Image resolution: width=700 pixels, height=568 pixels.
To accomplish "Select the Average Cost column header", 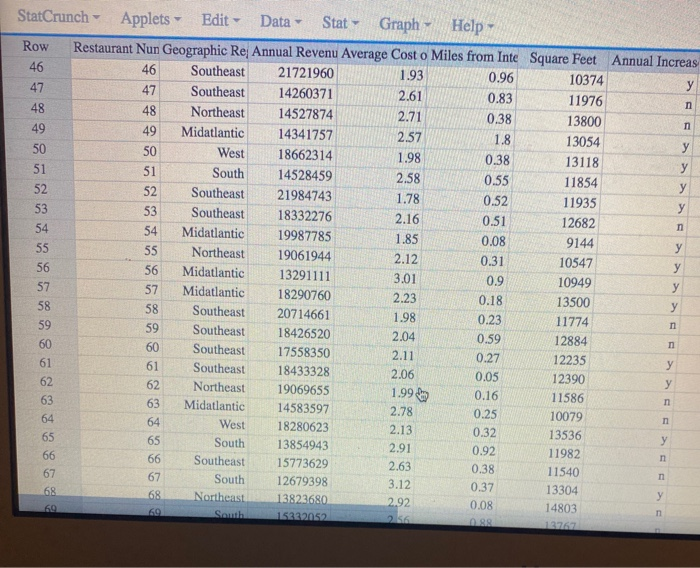I will click(x=384, y=54).
